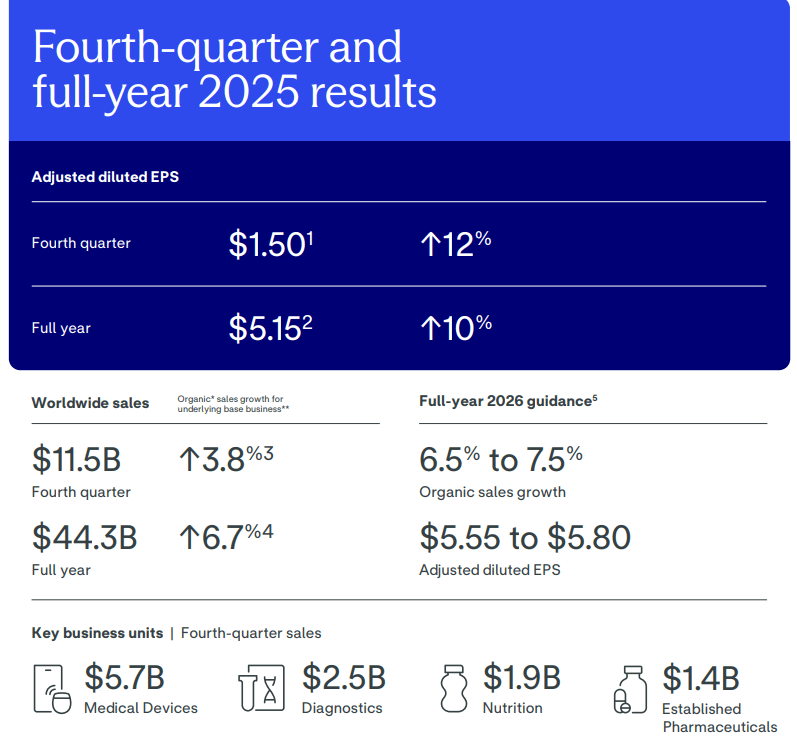Screen dimensions: 797x748
Task: Click the up arrow beside 3.8%
Action: (x=189, y=459)
